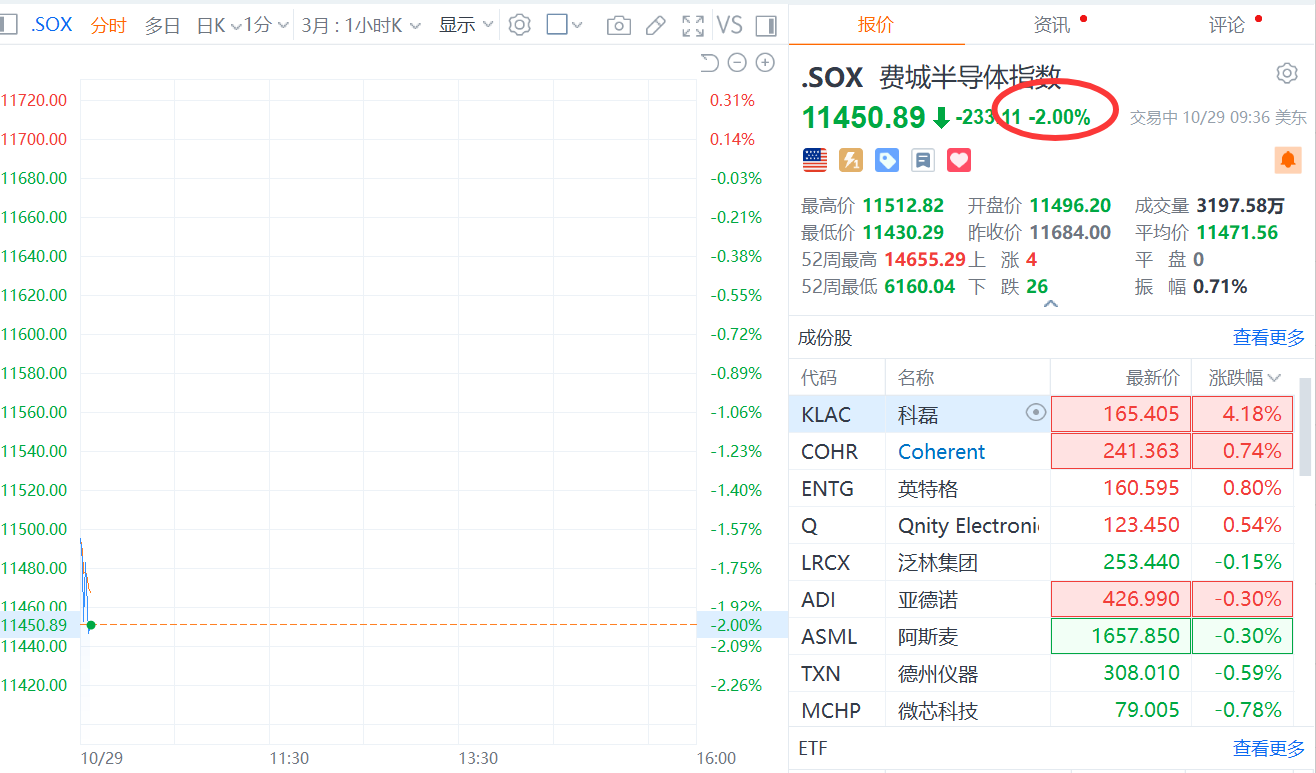The image size is (1316, 773).
Task: Click 查看更多 next to ETF
Action: 1269,748
